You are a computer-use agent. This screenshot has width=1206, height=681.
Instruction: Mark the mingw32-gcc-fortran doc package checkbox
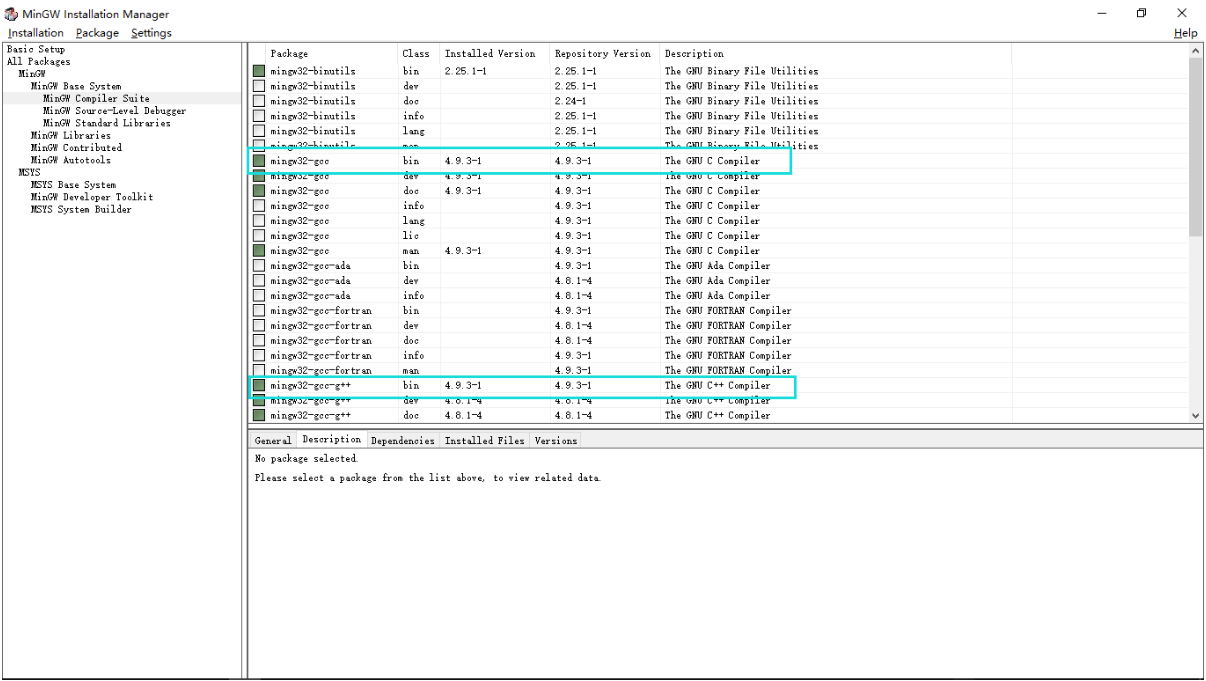pos(259,341)
